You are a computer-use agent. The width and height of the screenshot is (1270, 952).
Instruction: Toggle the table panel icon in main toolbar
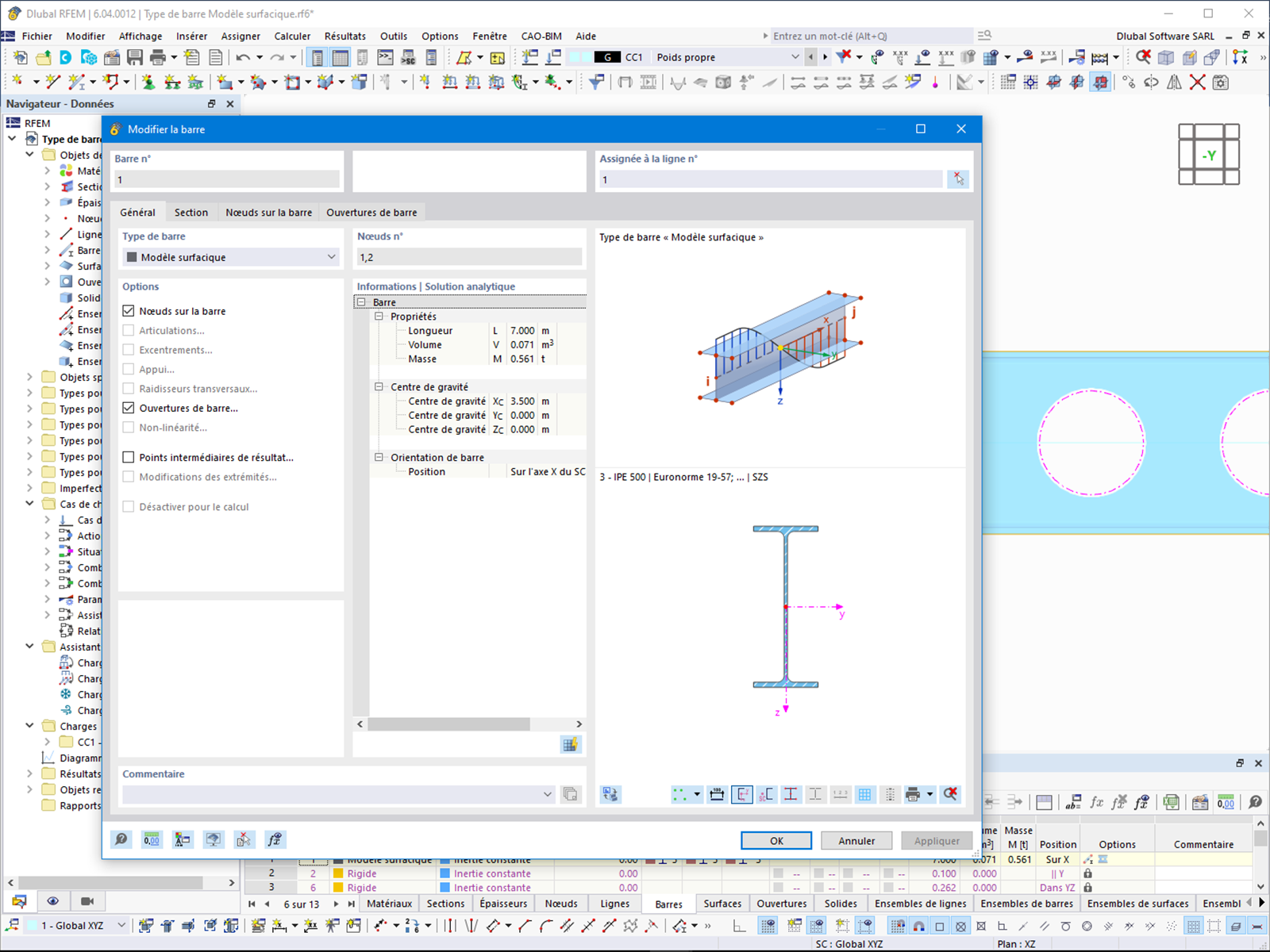click(x=341, y=57)
